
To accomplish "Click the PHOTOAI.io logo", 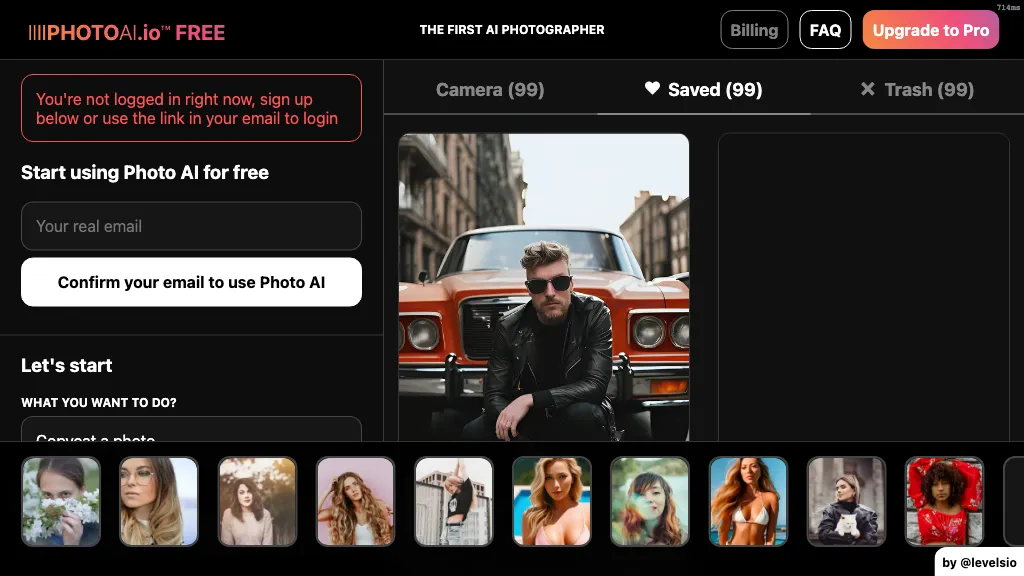I will pos(100,29).
